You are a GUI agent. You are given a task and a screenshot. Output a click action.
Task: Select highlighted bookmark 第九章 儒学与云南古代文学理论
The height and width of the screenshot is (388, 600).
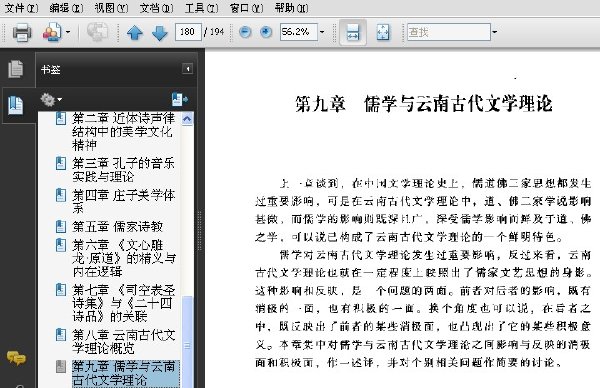click(125, 373)
